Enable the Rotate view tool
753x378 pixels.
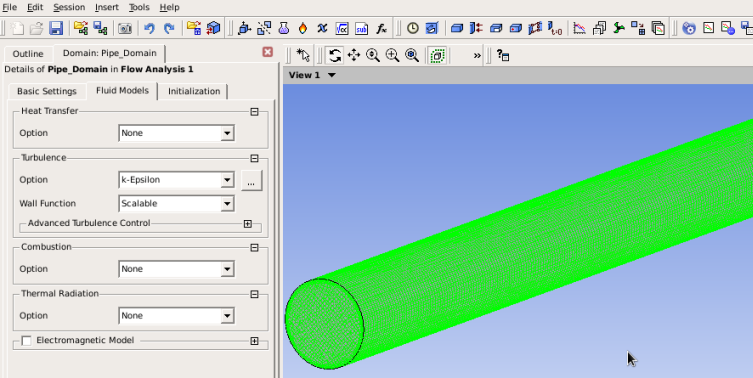334,56
